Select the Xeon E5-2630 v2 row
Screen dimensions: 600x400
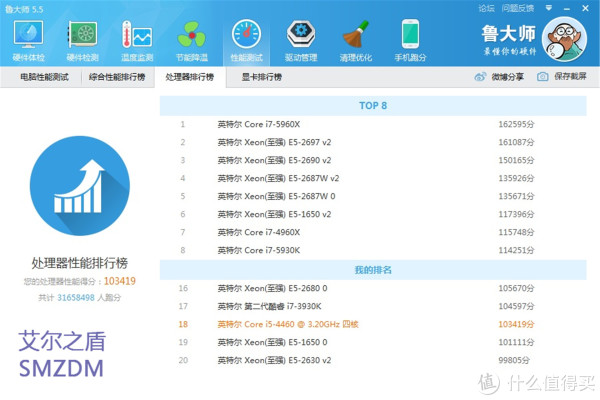[373, 360]
